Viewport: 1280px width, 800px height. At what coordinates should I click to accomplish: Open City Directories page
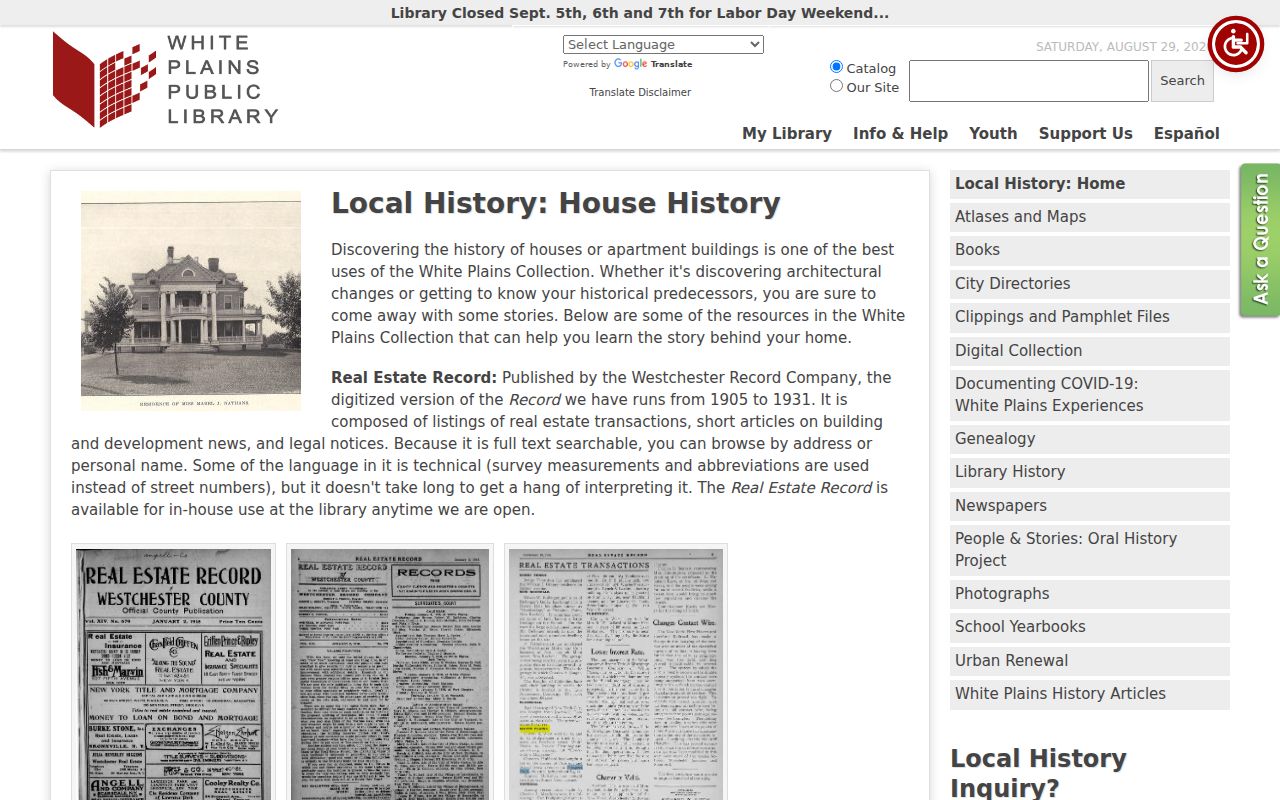pos(1090,284)
